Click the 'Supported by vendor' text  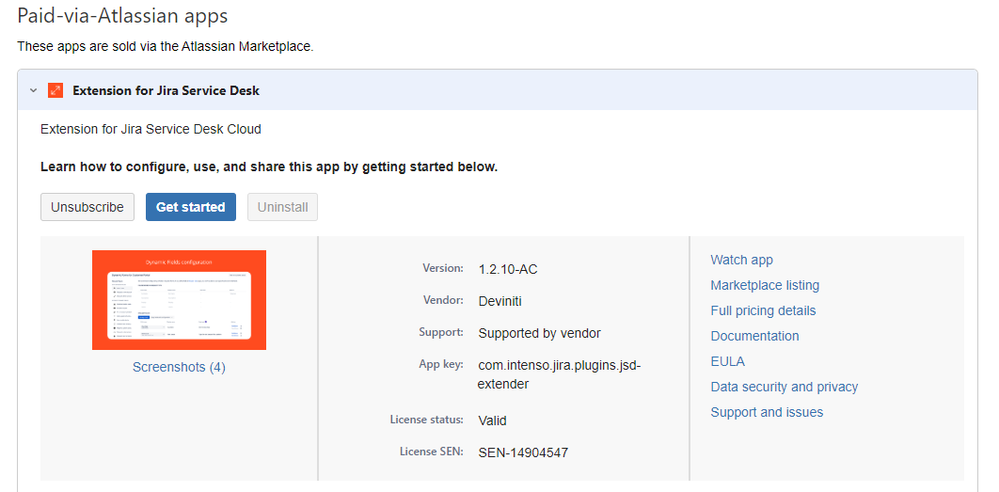[540, 333]
